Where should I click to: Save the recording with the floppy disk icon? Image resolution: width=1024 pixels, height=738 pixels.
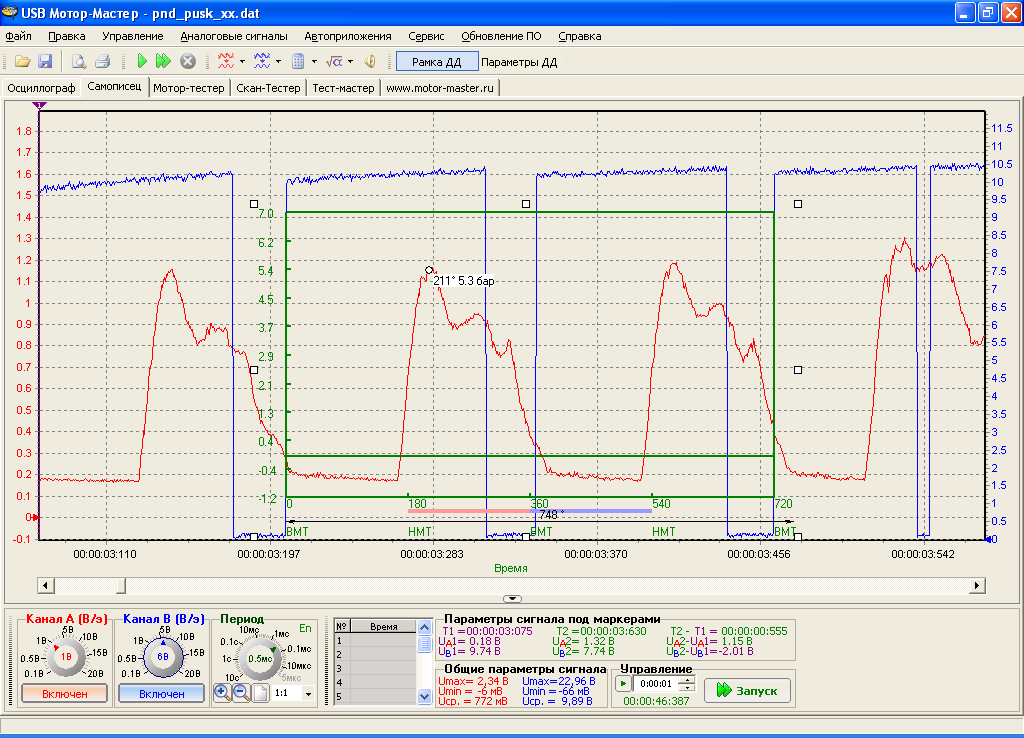tap(45, 61)
